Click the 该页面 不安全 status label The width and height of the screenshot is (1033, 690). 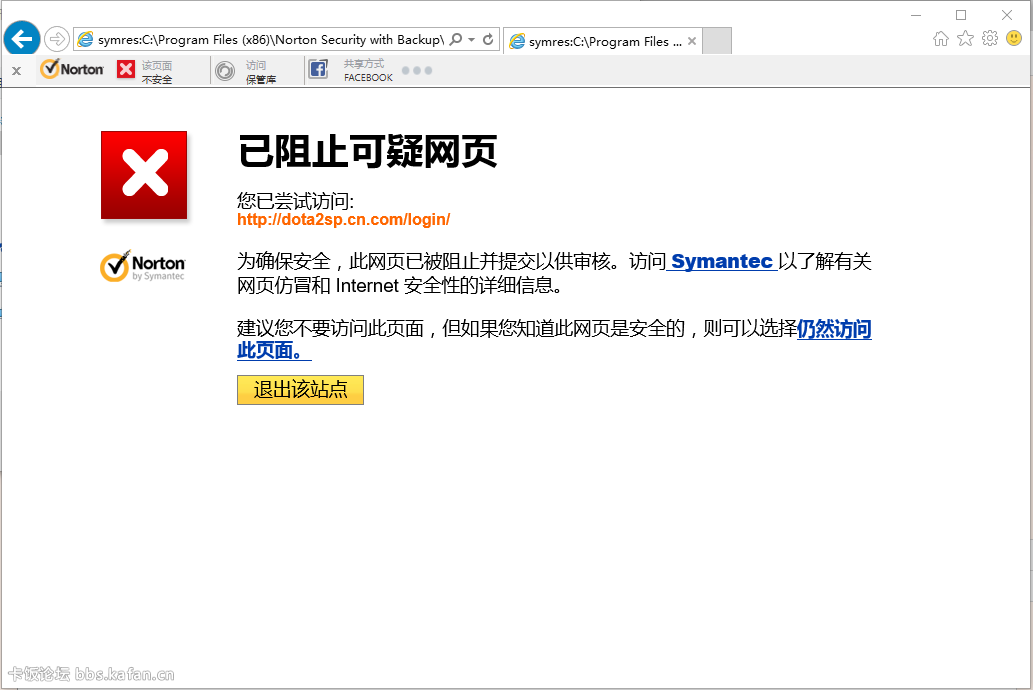157,72
